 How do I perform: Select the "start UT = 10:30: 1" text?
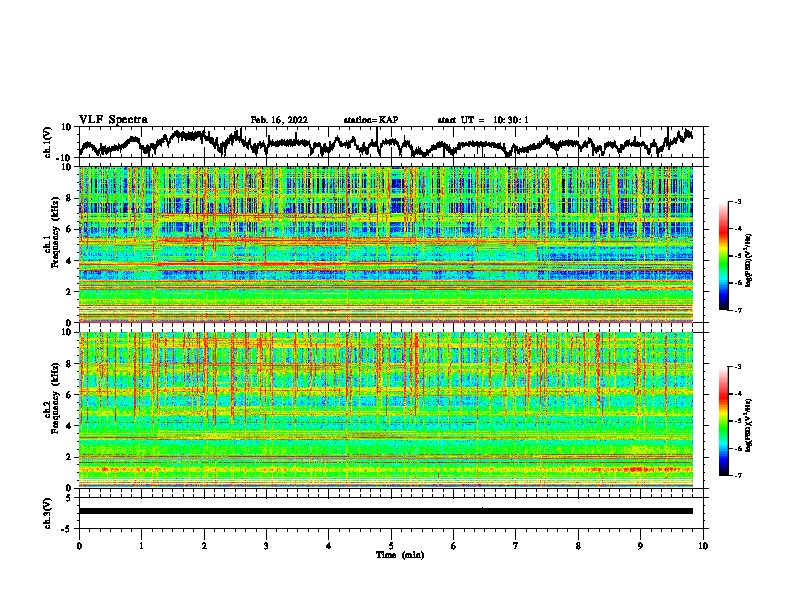483,120
